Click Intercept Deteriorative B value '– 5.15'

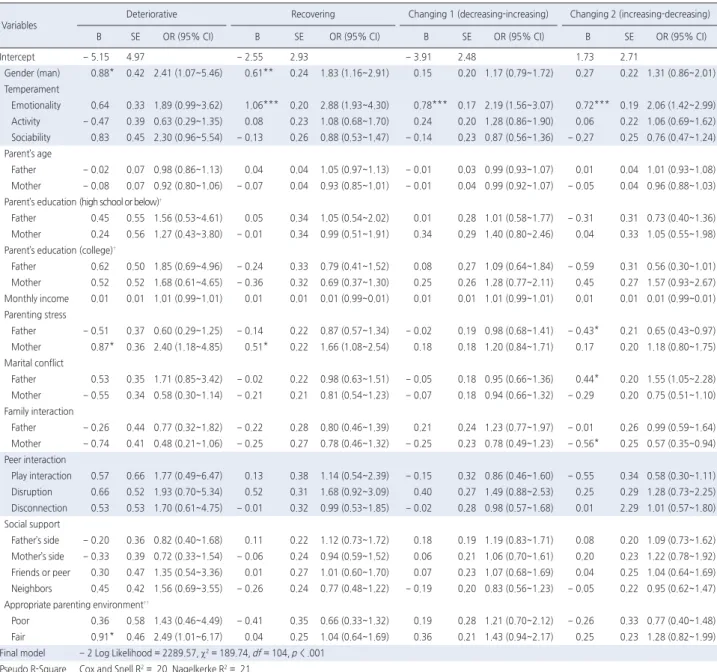point(96,57)
